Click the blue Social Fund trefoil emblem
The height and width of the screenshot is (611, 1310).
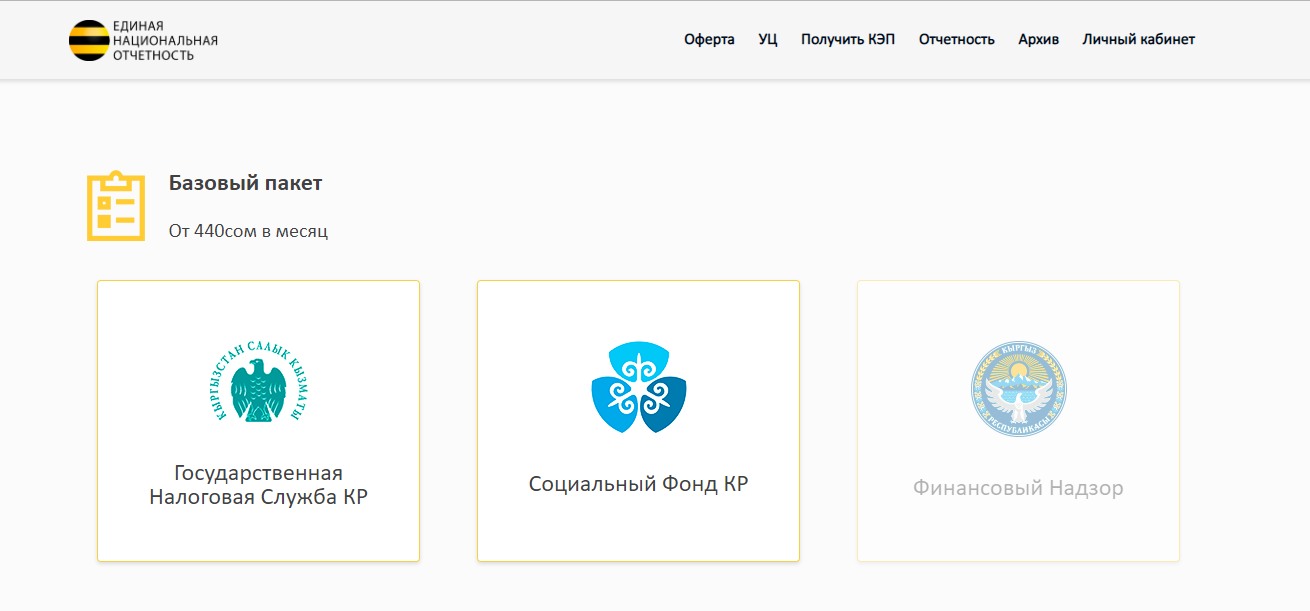(638, 387)
